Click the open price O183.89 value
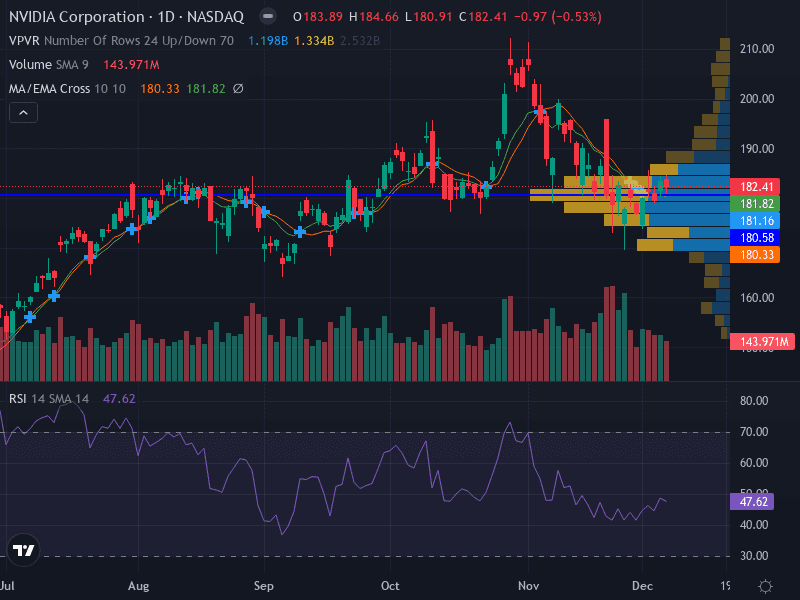The height and width of the screenshot is (600, 800). [x=317, y=17]
